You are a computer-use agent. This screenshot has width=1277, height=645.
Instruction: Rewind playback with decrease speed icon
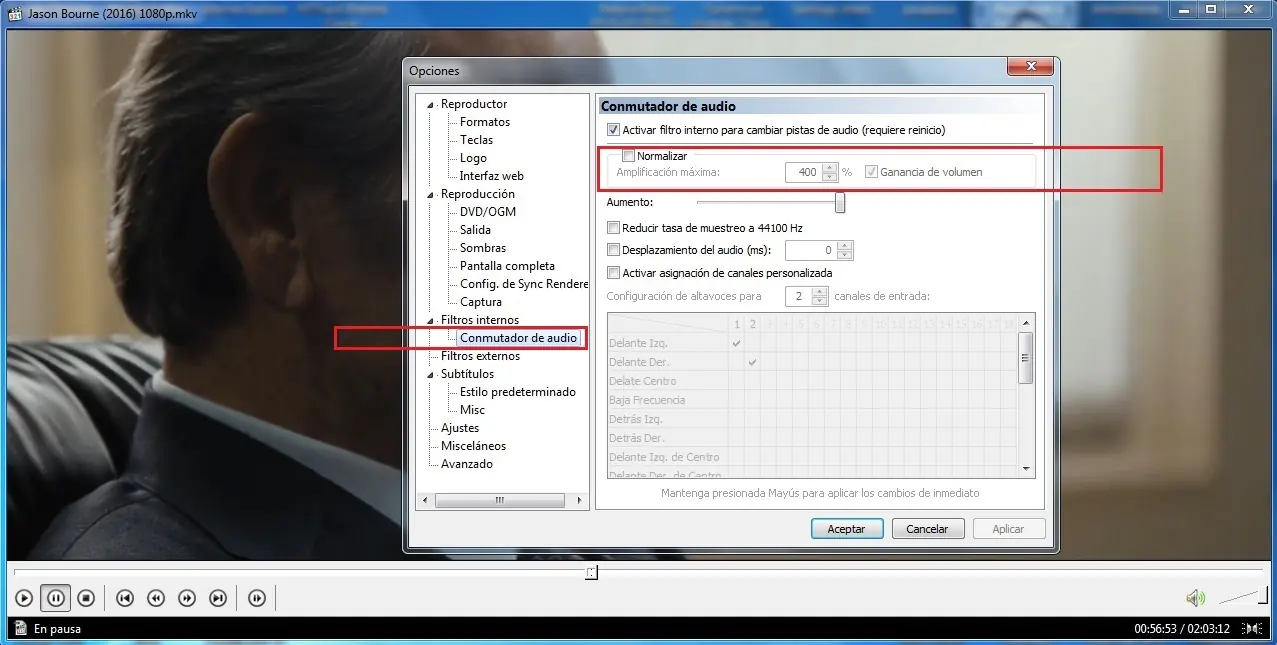(156, 598)
